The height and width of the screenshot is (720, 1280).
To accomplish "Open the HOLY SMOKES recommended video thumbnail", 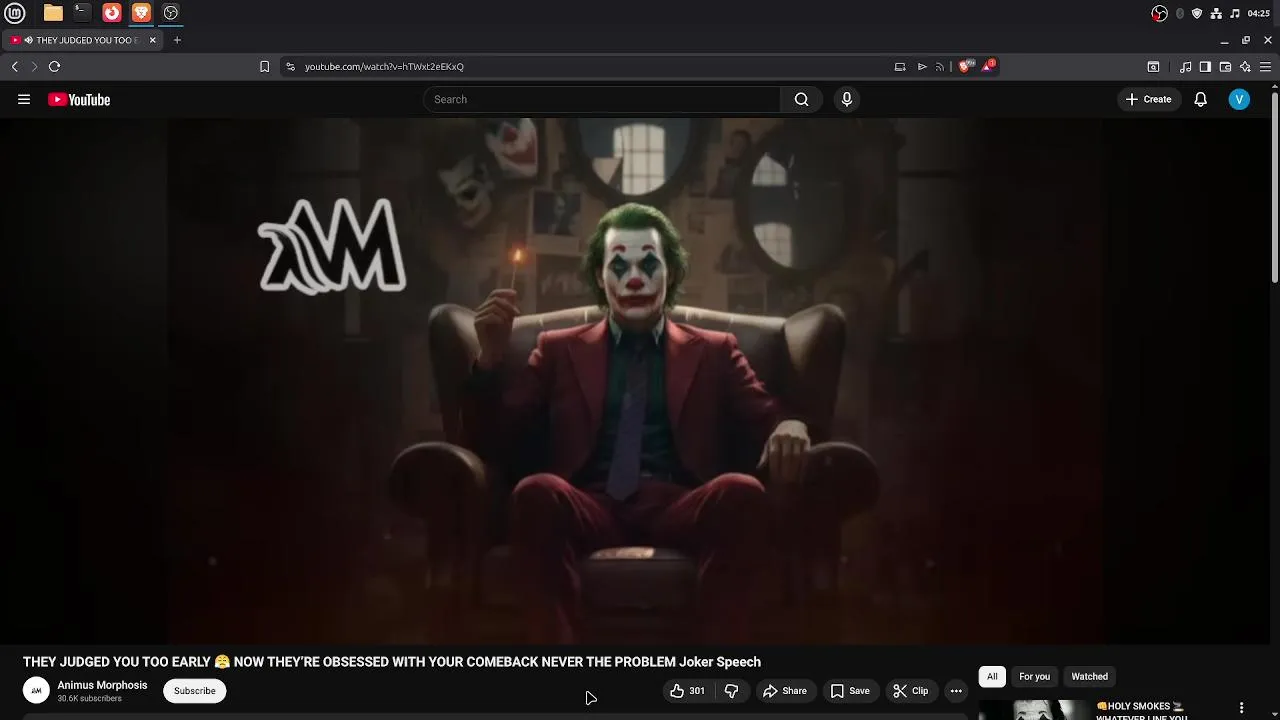I will click(1034, 709).
